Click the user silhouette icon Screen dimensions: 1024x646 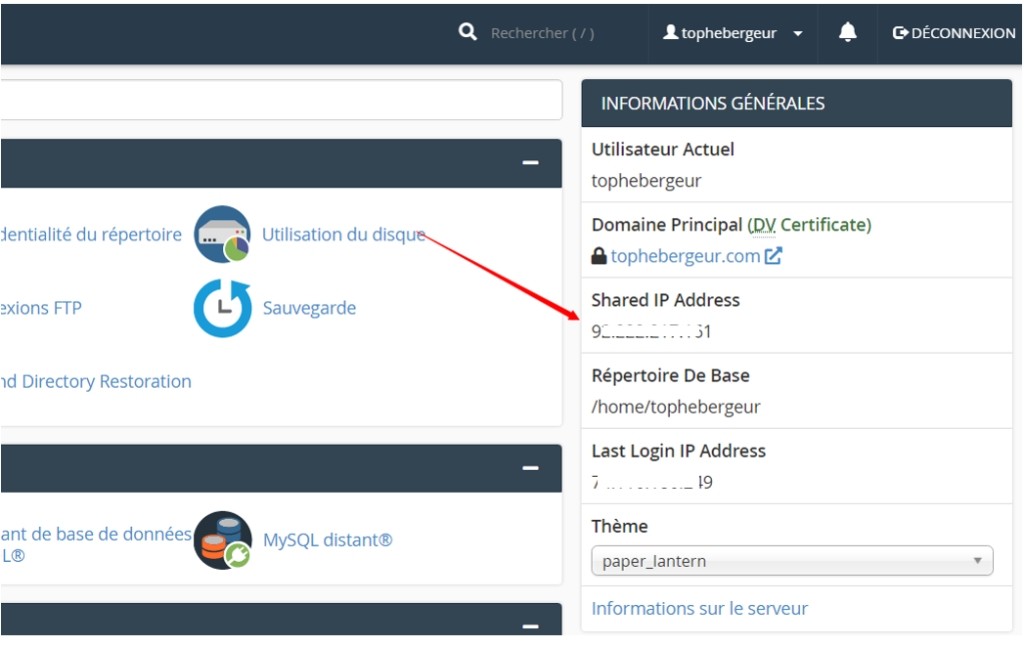pos(670,32)
